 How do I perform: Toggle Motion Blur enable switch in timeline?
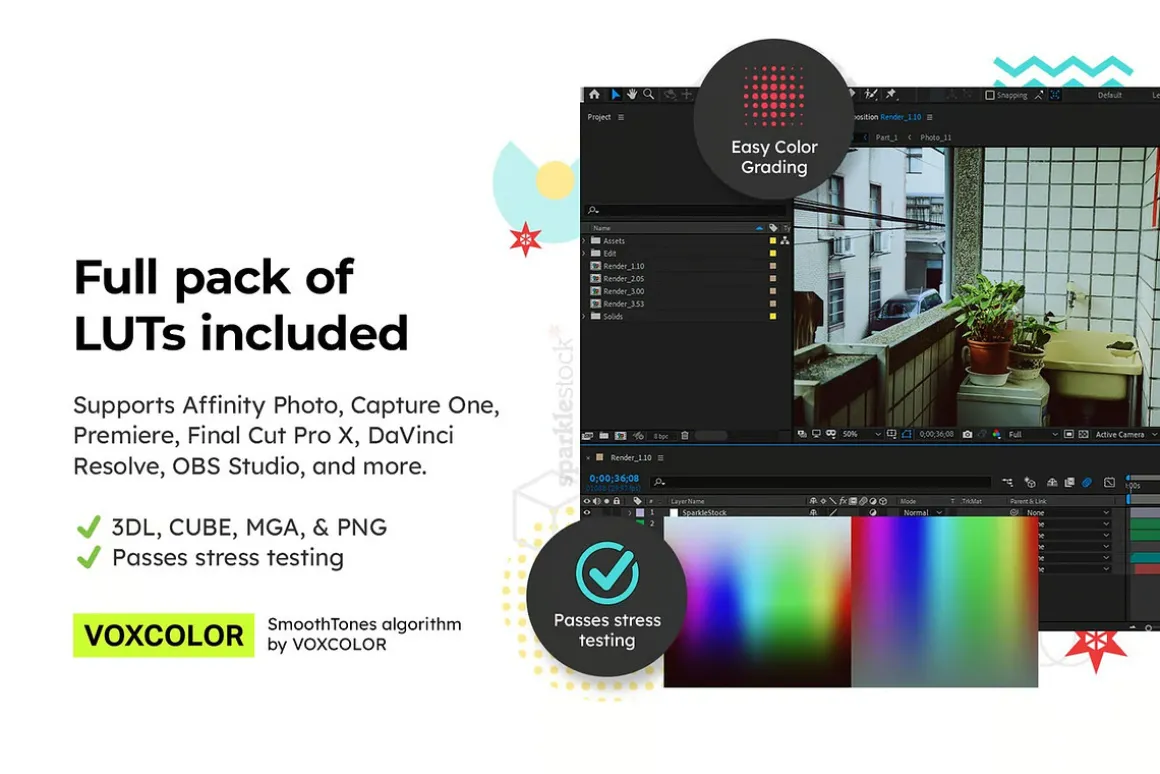coord(1087,482)
